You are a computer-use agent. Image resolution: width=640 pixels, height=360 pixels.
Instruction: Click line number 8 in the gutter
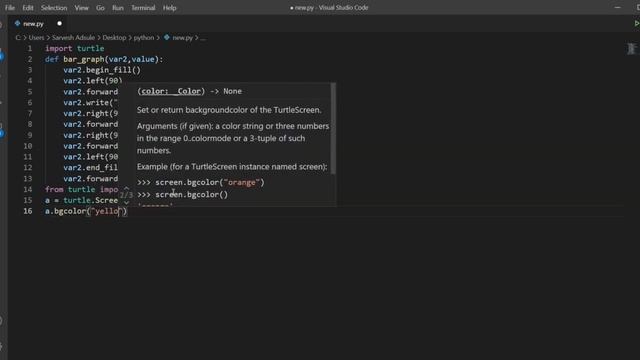point(29,124)
